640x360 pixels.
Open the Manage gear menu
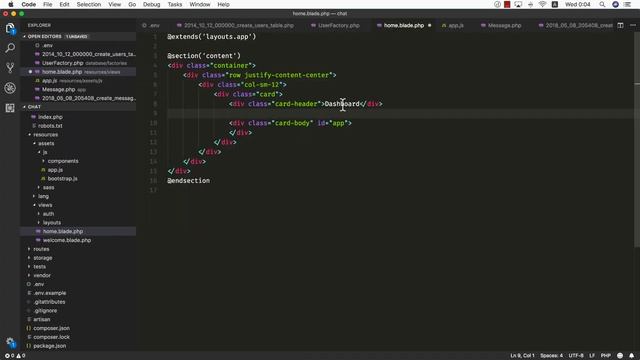(x=10, y=342)
